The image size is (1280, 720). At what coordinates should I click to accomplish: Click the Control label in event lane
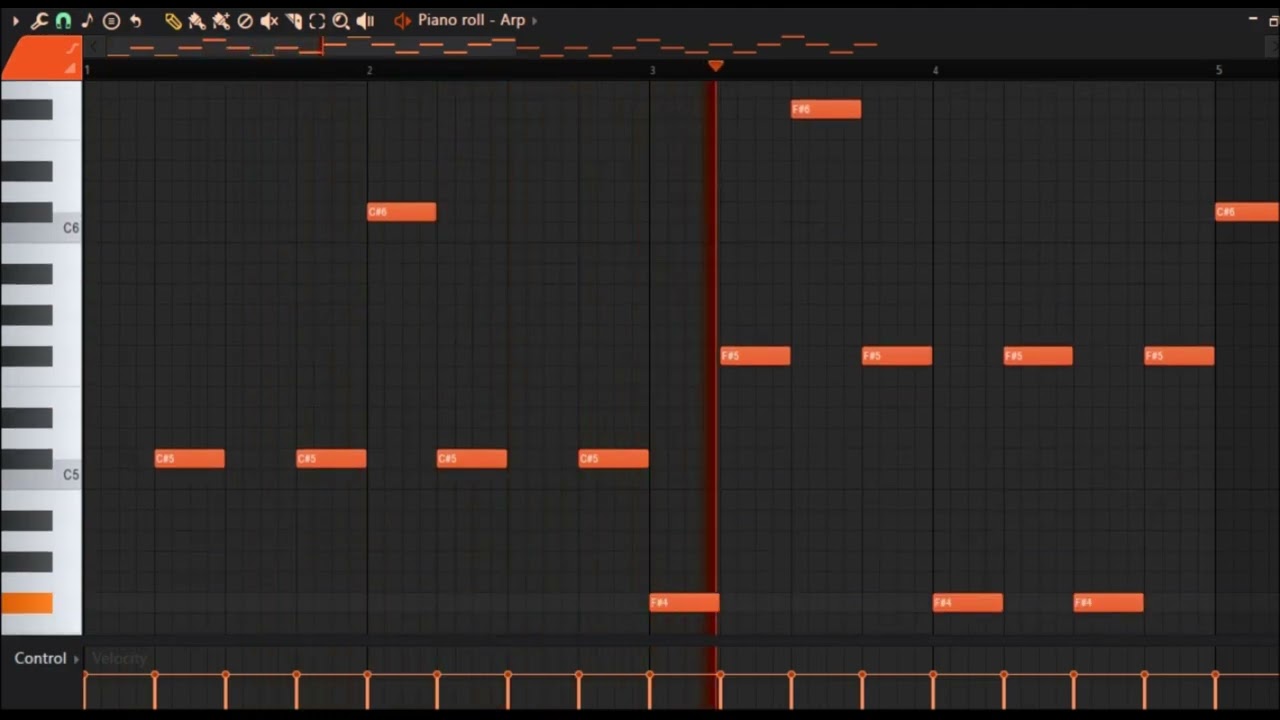[x=40, y=658]
